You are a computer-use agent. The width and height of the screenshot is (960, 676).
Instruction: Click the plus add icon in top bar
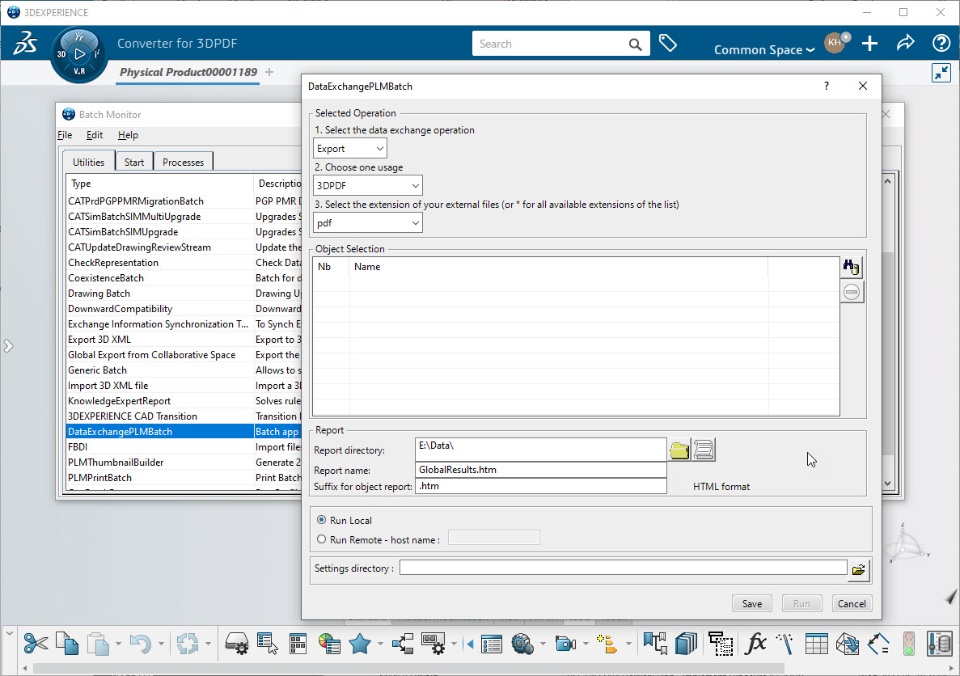coord(869,43)
